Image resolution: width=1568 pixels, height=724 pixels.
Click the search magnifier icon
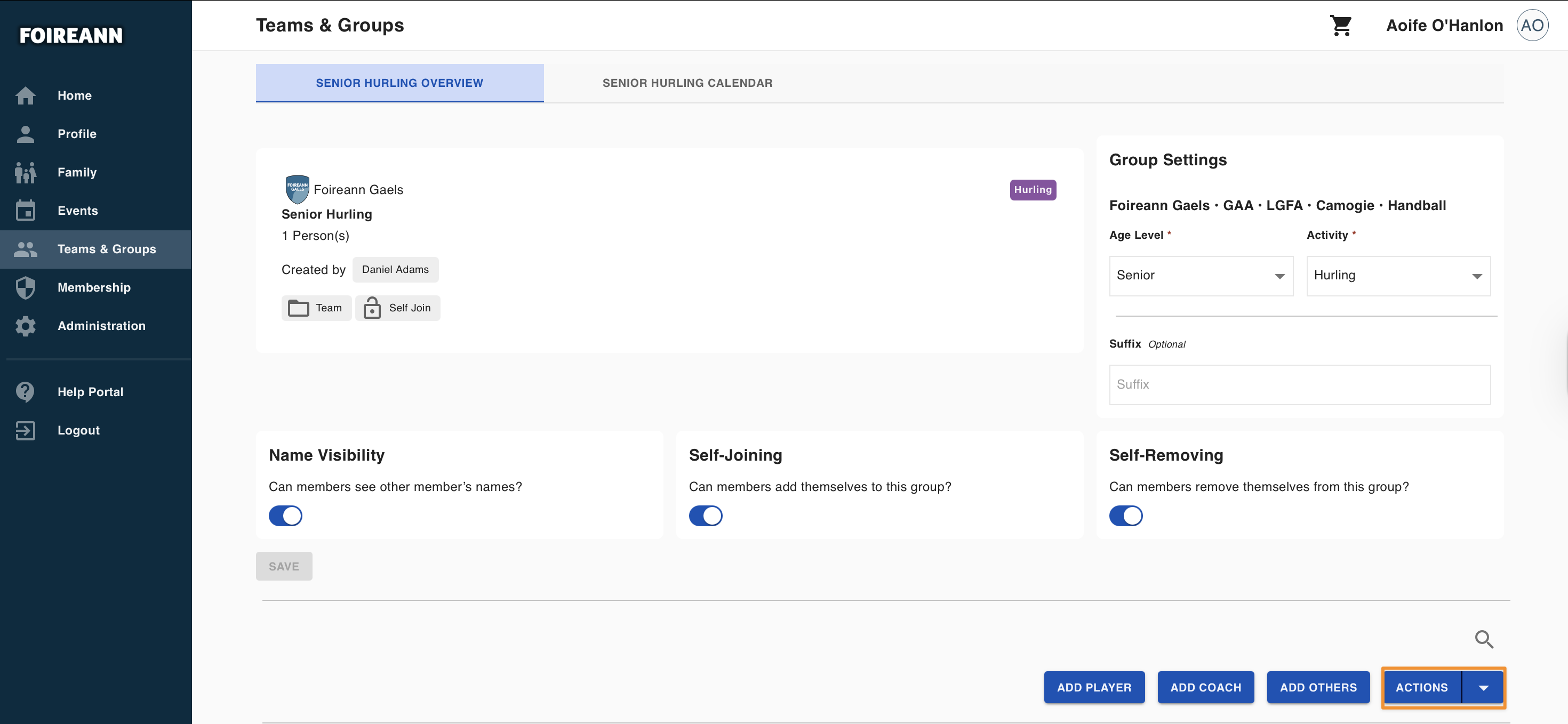click(x=1484, y=639)
